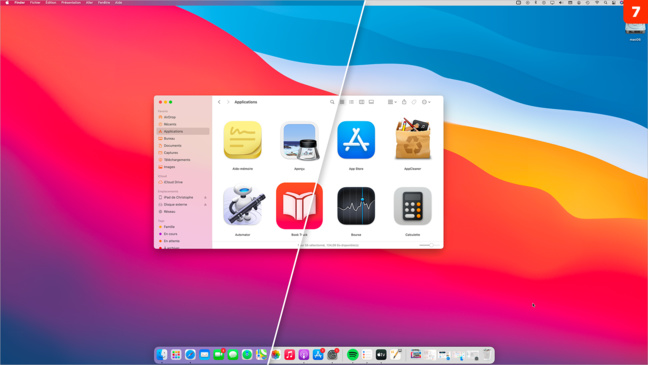This screenshot has width=648, height=365.
Task: Open the Présentation menu
Action: 71,2
